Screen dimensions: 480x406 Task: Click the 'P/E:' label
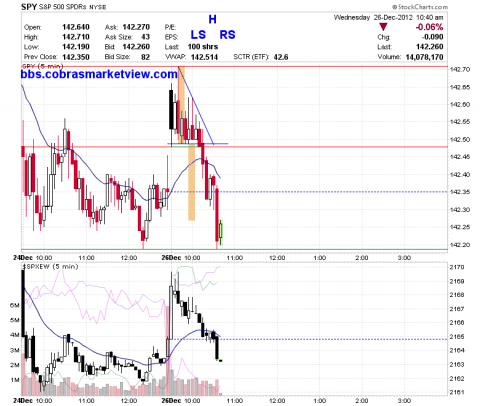pyautogui.click(x=170, y=27)
